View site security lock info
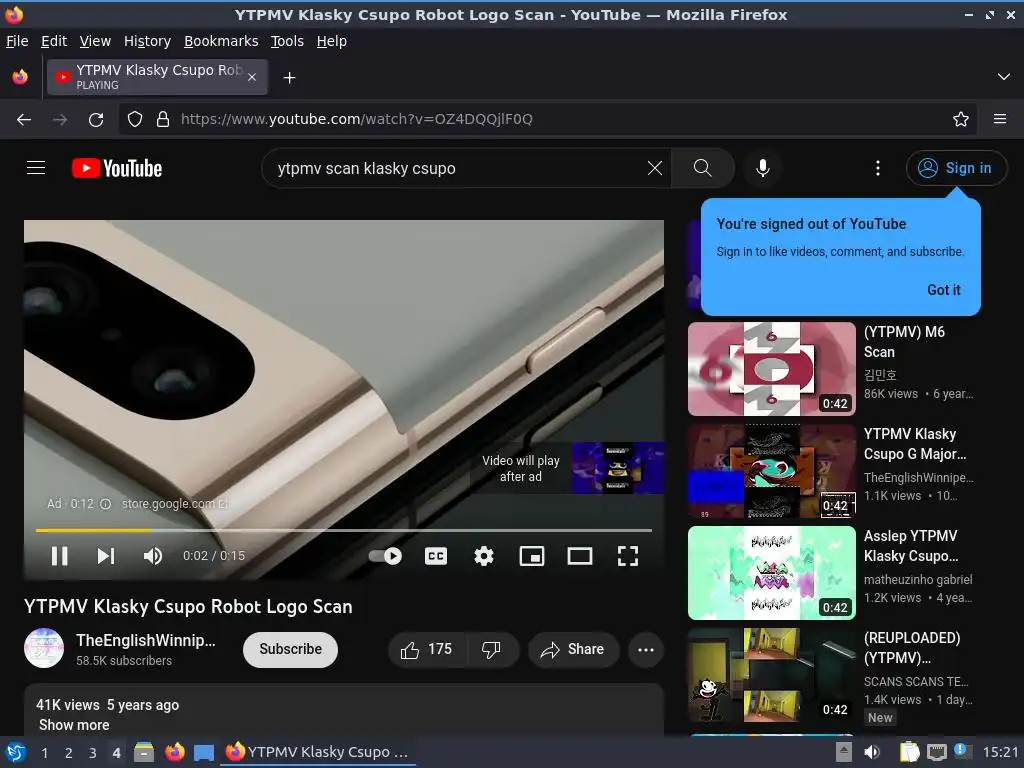Screen dimensions: 1024x768 163,120
